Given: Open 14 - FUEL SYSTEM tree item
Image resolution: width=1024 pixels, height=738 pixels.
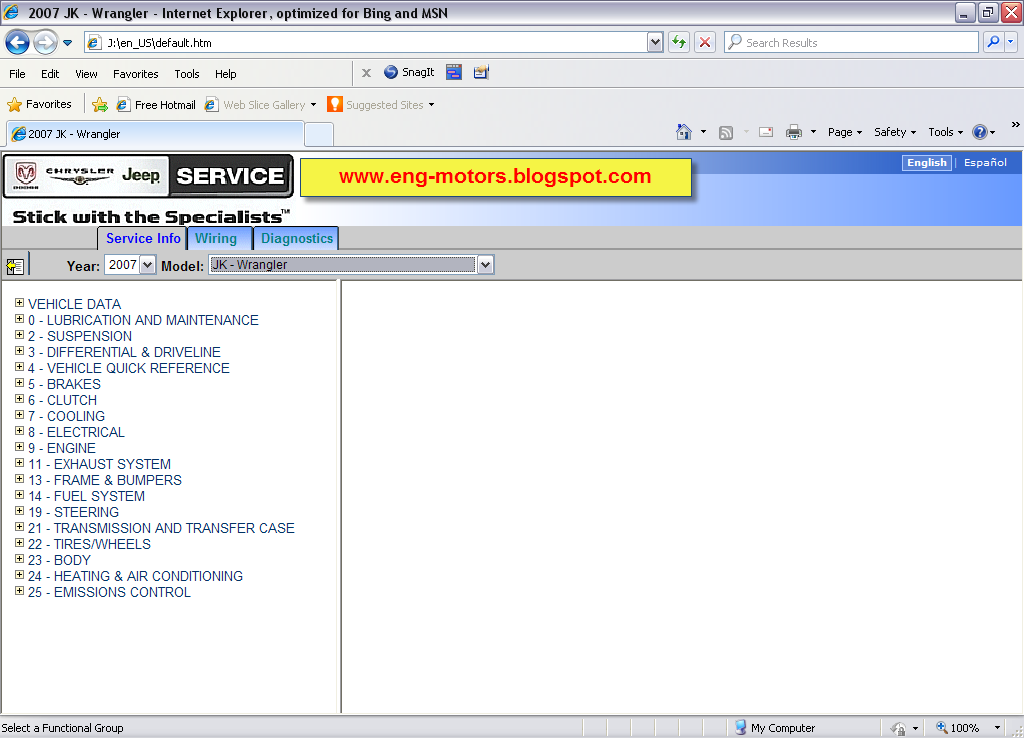Looking at the screenshot, I should click(86, 496).
